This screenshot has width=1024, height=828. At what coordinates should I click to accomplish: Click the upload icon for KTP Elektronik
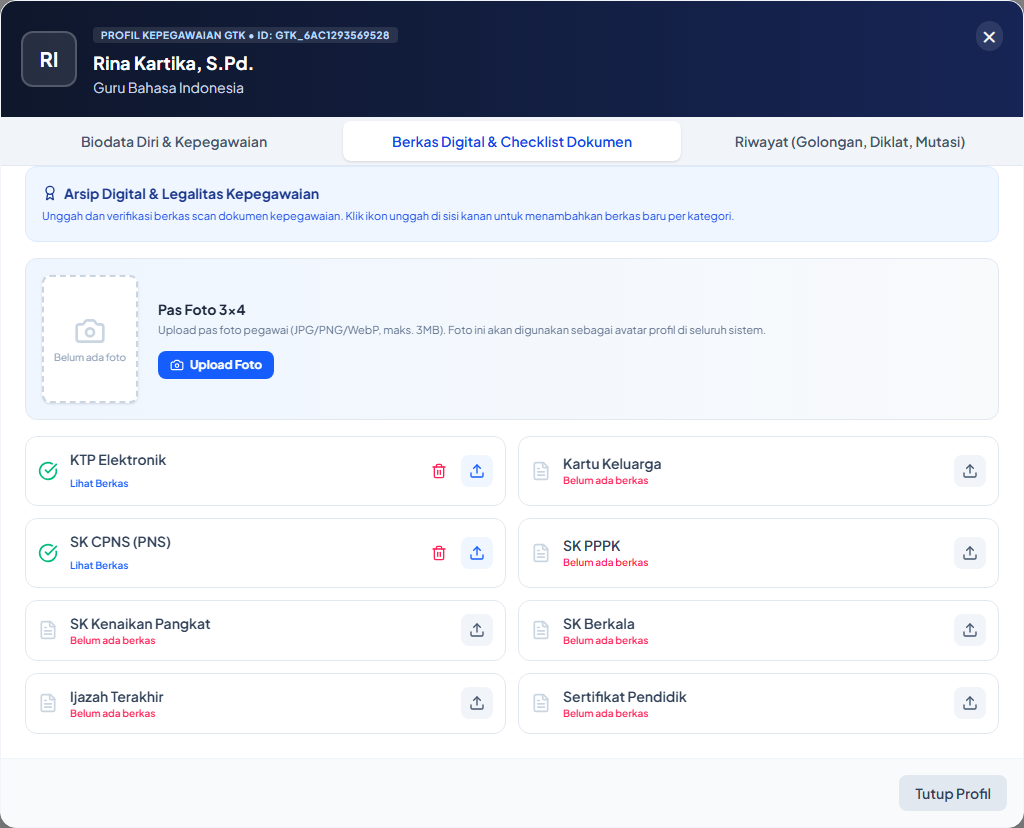pyautogui.click(x=477, y=471)
